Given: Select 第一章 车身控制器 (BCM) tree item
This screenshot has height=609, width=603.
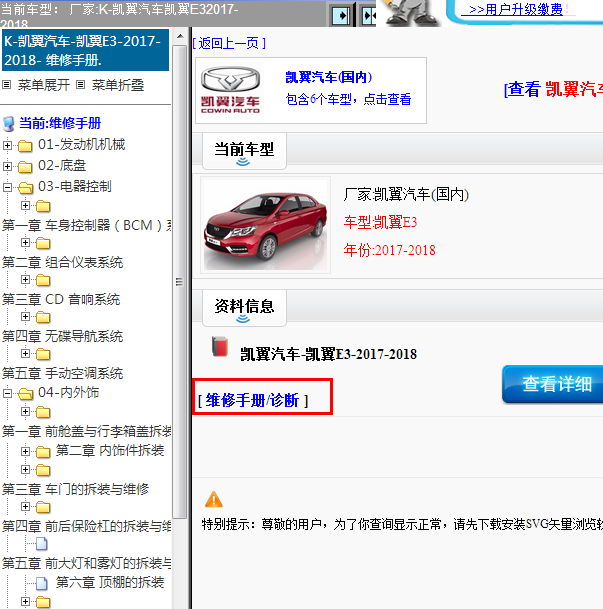Looking at the screenshot, I should coord(87,225).
